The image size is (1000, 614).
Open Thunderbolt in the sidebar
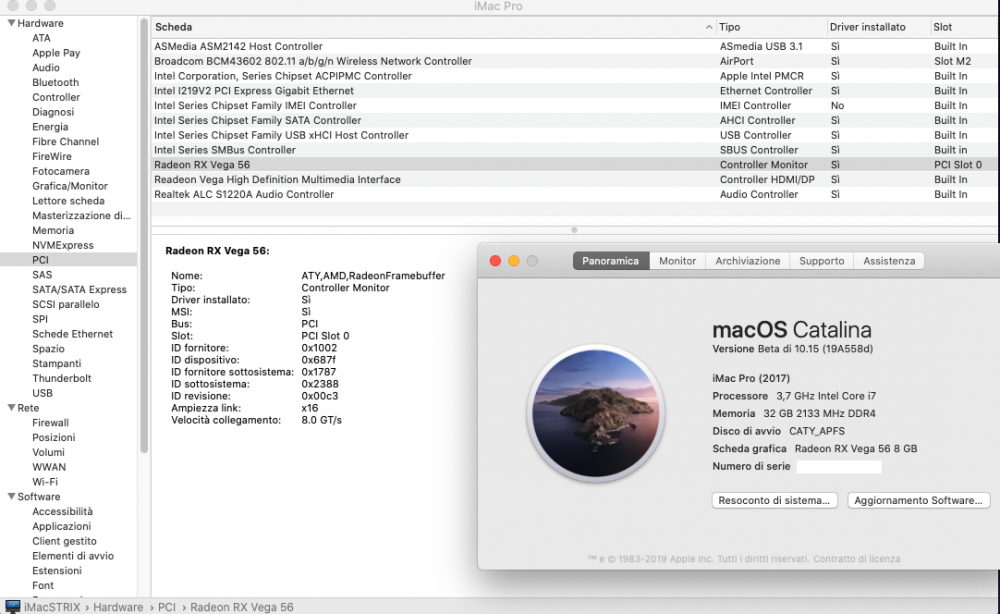pyautogui.click(x=62, y=378)
